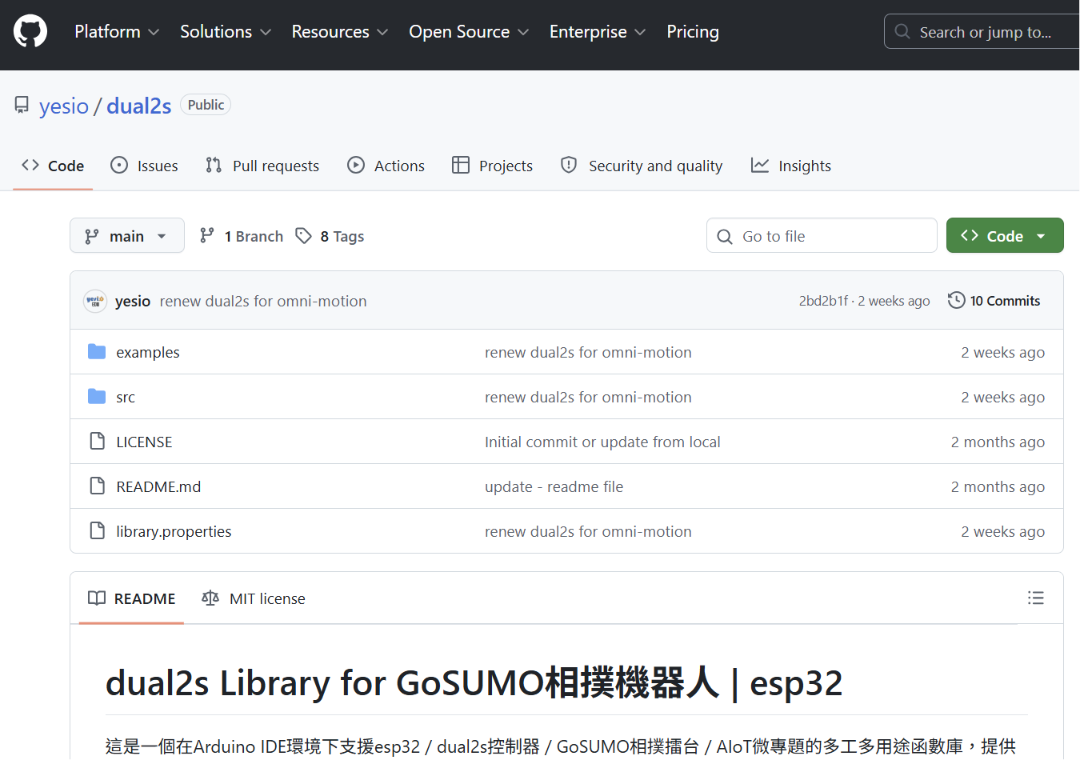Click the Actions play icon
1080x760 pixels.
pos(355,165)
